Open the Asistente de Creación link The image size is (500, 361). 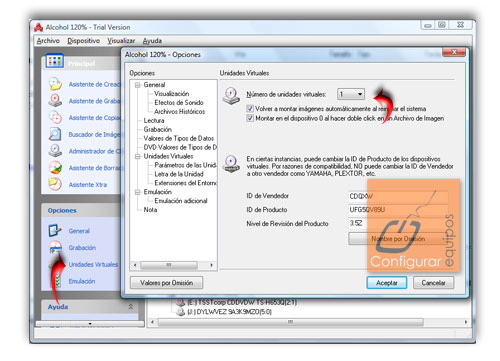pos(94,84)
